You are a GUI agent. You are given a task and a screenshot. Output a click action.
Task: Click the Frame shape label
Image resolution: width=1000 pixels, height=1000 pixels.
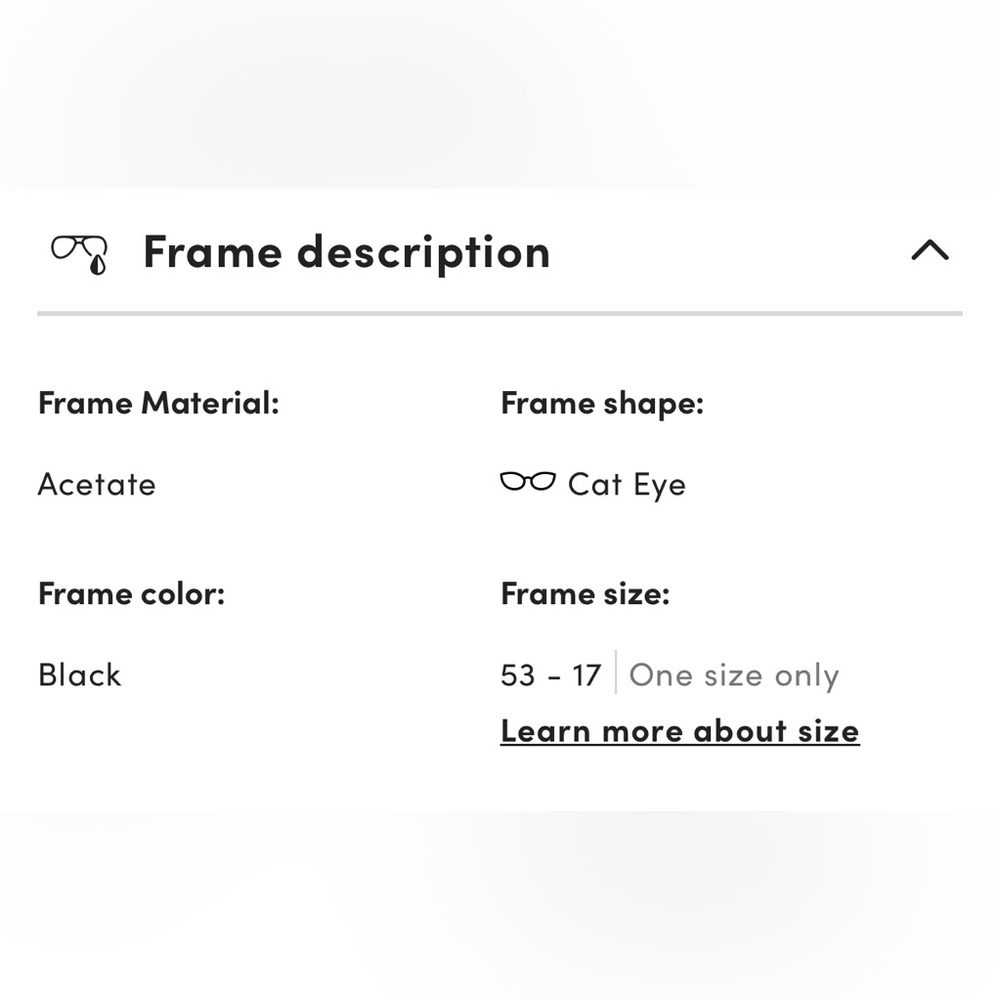pyautogui.click(x=602, y=403)
